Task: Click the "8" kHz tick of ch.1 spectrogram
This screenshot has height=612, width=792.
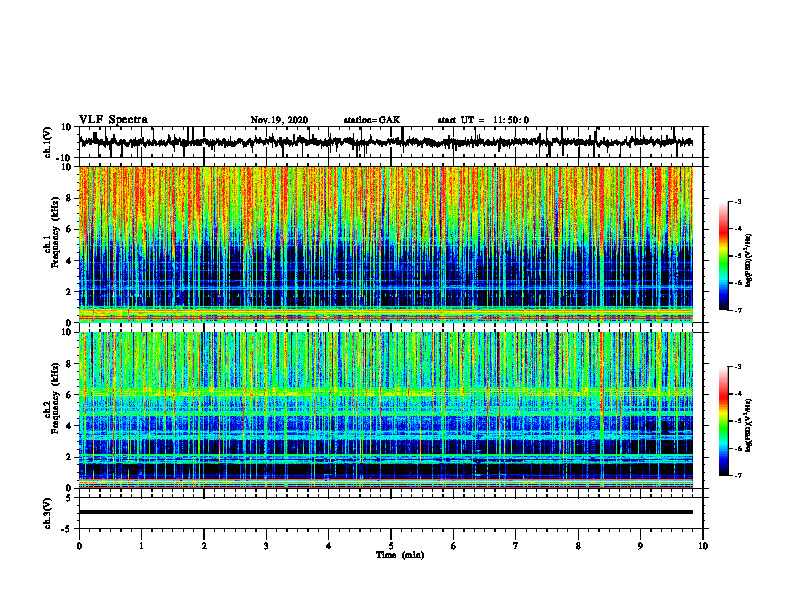Action: coord(70,198)
